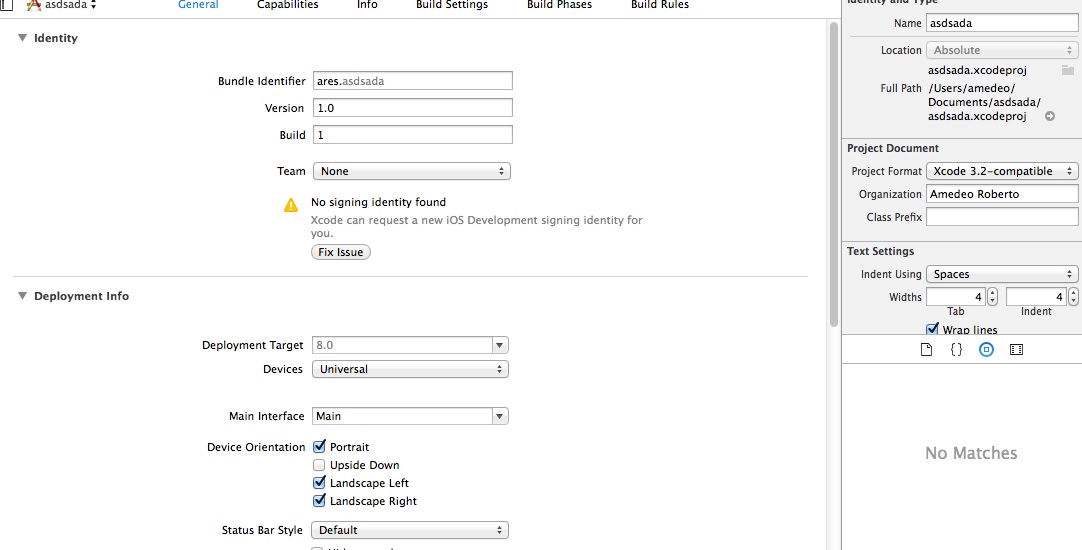The height and width of the screenshot is (550, 1082).
Task: Click the 'Text Settings' heading
Action: (x=881, y=251)
